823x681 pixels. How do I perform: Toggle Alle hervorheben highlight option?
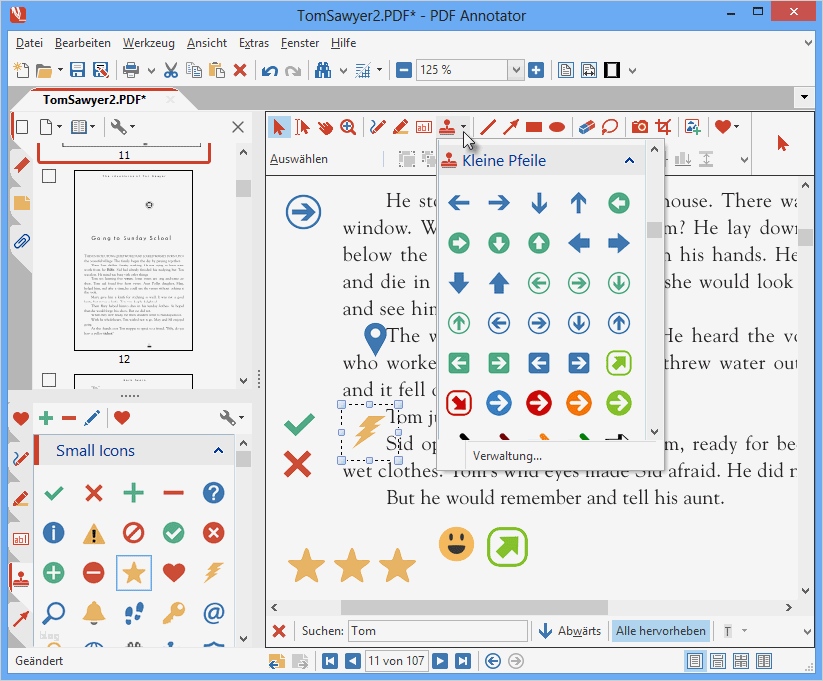(x=660, y=631)
